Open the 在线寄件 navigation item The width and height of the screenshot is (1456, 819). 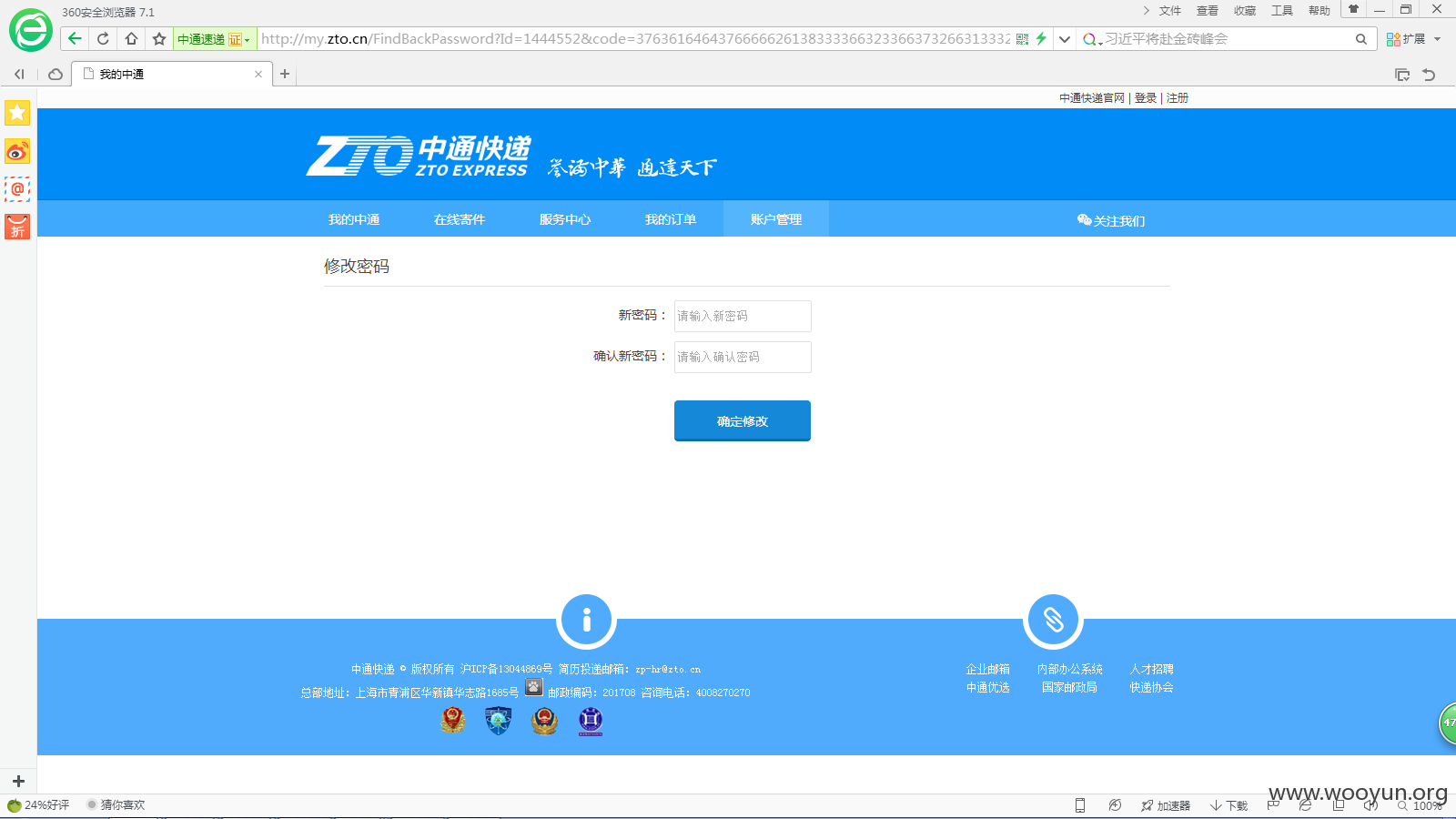click(460, 219)
